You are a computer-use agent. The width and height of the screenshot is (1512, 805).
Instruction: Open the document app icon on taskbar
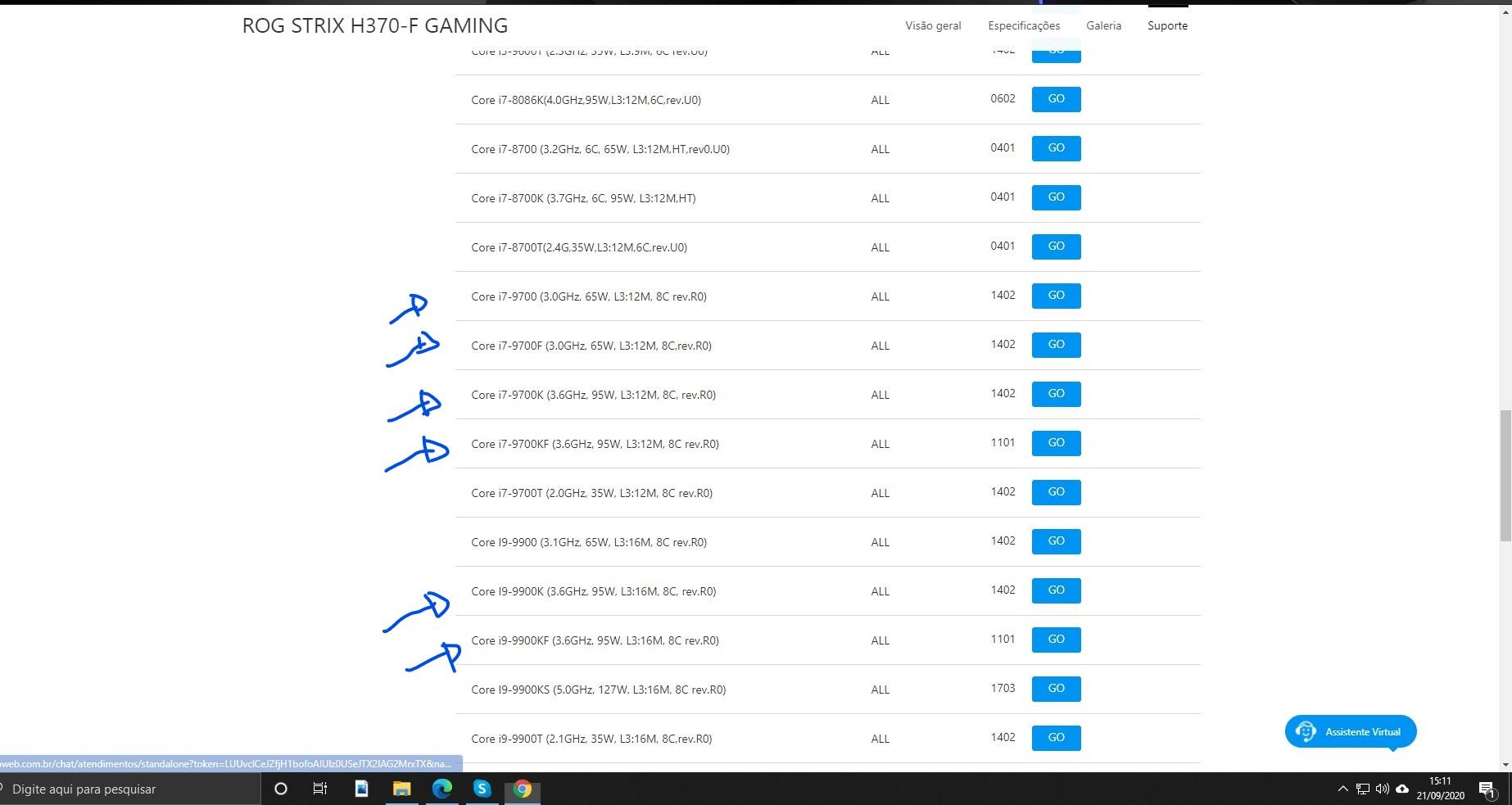click(361, 789)
